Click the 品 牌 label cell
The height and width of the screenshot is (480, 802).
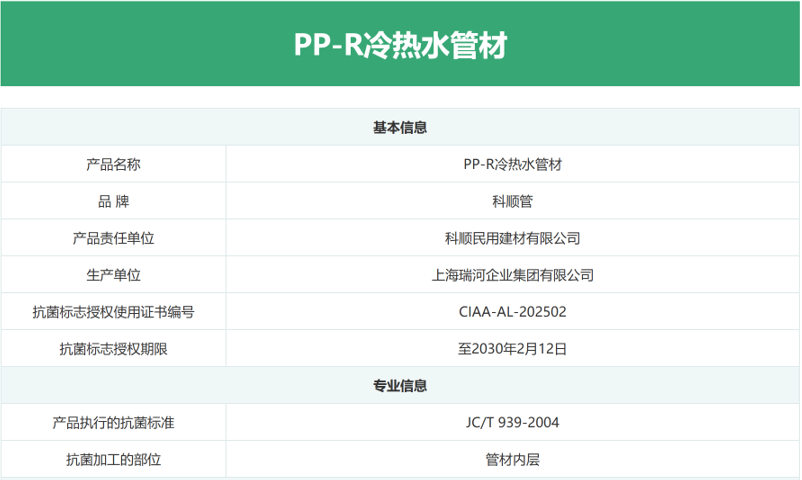click(x=113, y=201)
